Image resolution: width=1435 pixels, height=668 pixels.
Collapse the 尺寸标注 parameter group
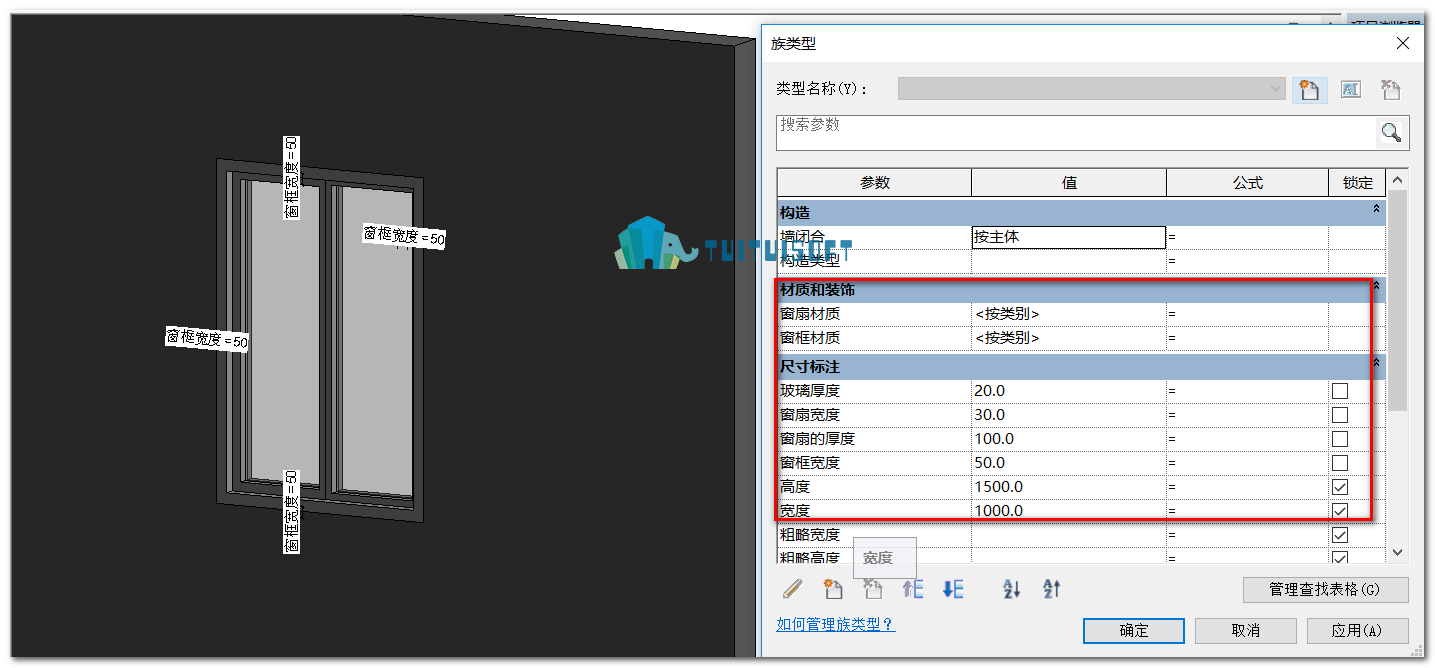pyautogui.click(x=1377, y=363)
